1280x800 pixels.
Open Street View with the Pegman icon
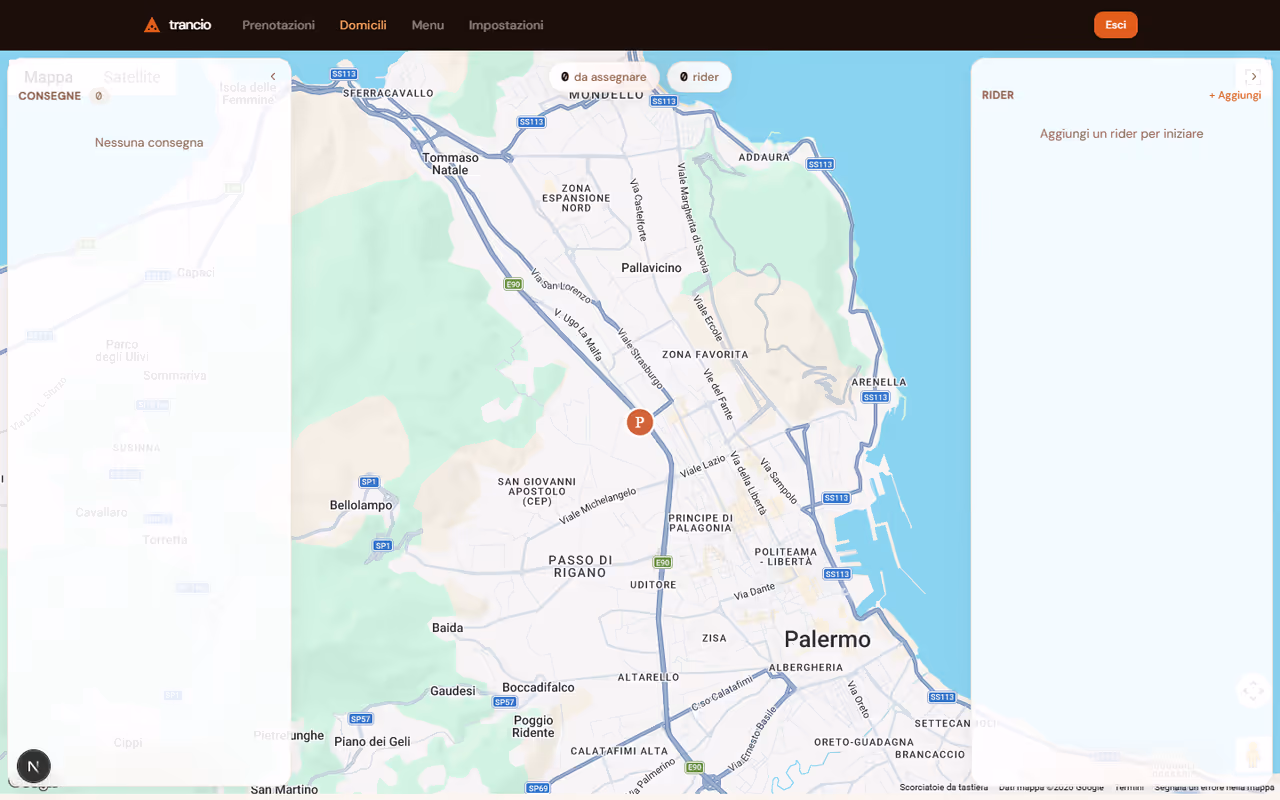point(1252,755)
